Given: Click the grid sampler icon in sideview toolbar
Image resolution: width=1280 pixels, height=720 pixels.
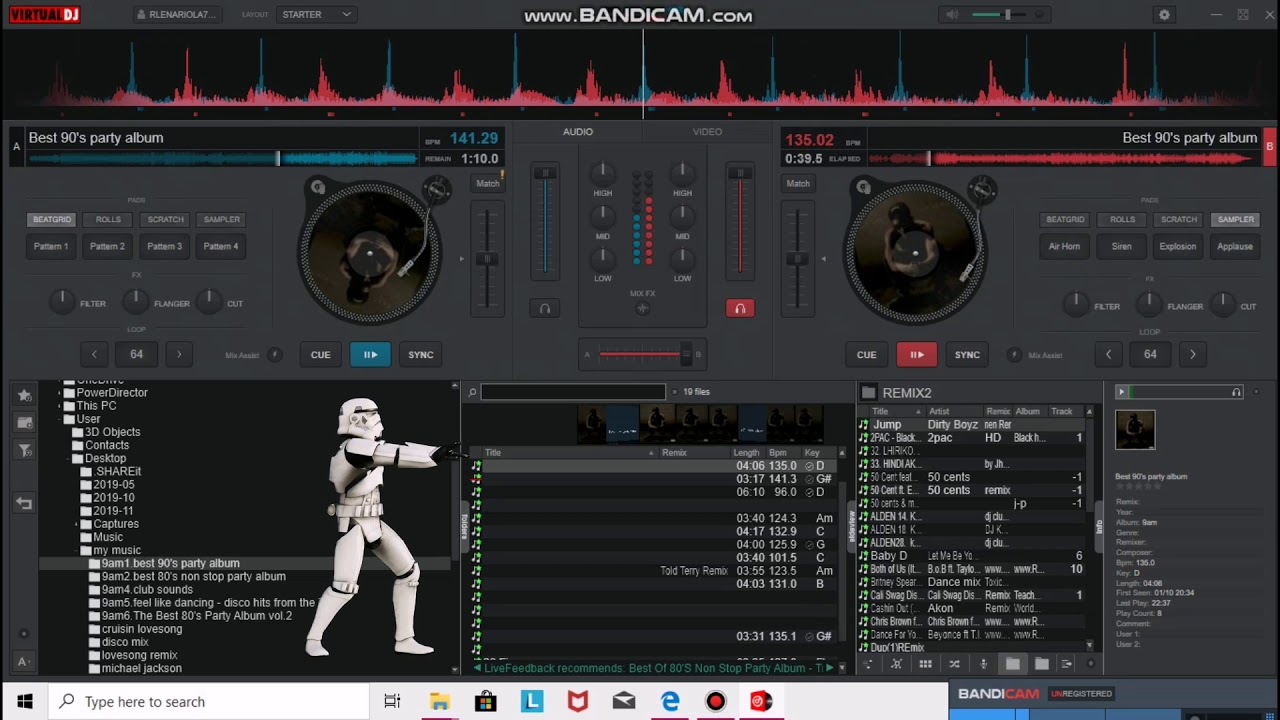Looking at the screenshot, I should coord(925,664).
